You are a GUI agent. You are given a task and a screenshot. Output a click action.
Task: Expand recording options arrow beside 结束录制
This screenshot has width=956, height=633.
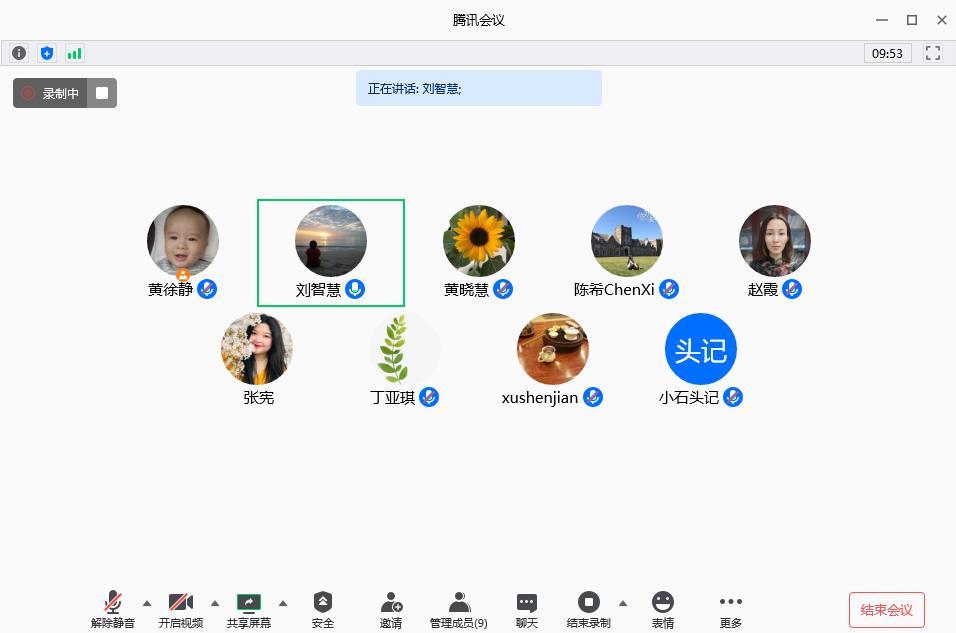(x=622, y=604)
